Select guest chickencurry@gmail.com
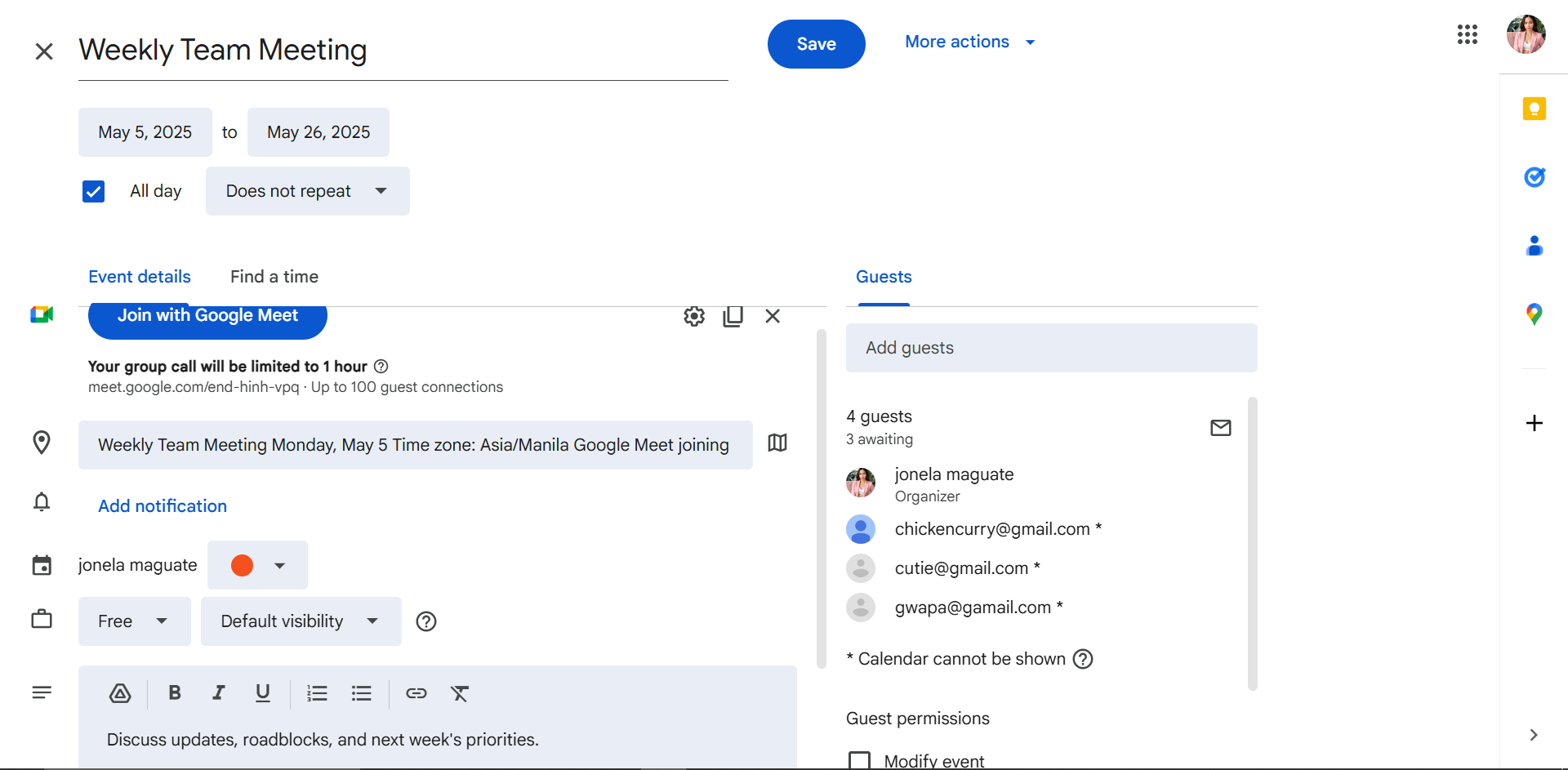Image resolution: width=1568 pixels, height=770 pixels. [998, 529]
